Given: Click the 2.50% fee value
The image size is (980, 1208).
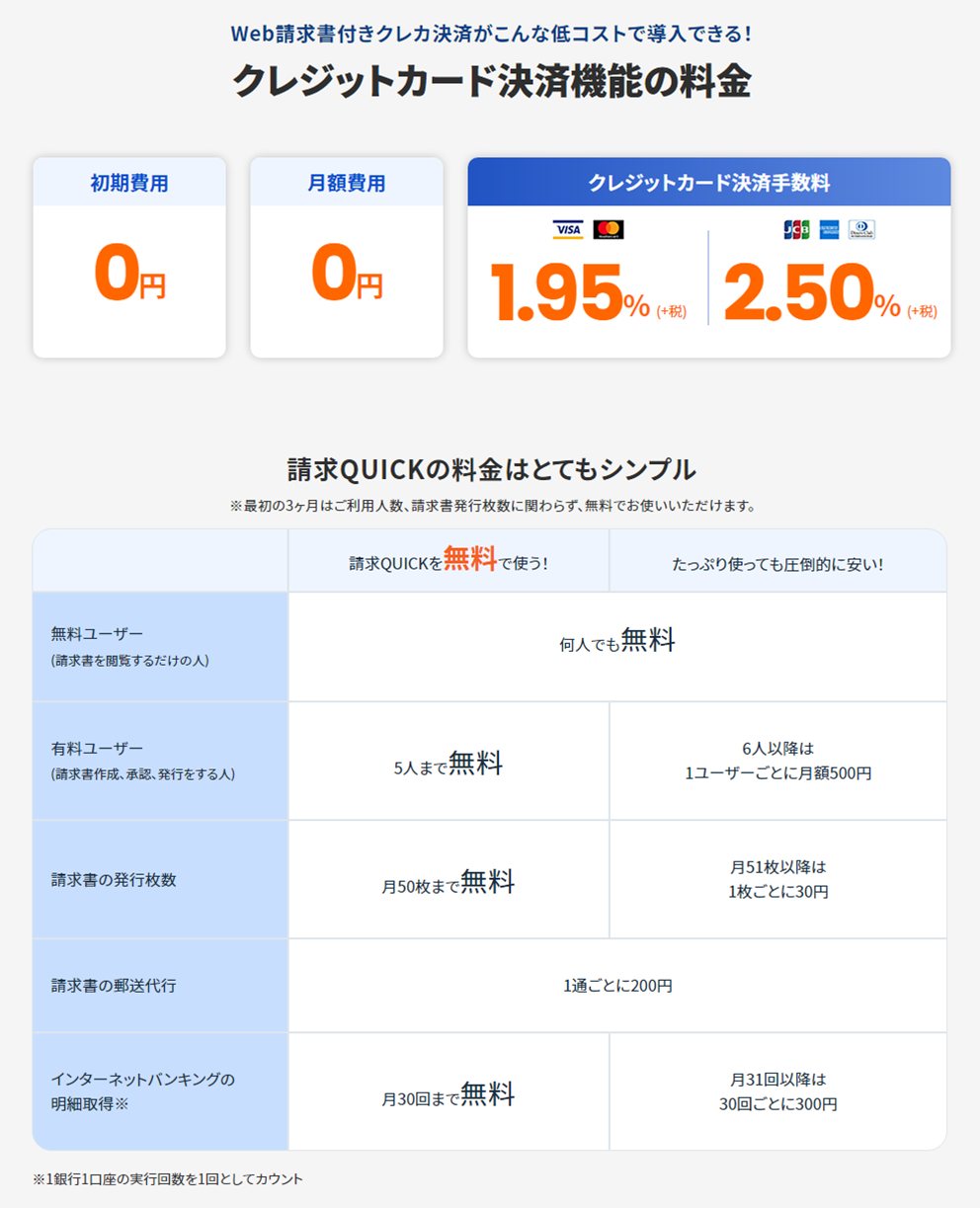Looking at the screenshot, I should [x=812, y=293].
